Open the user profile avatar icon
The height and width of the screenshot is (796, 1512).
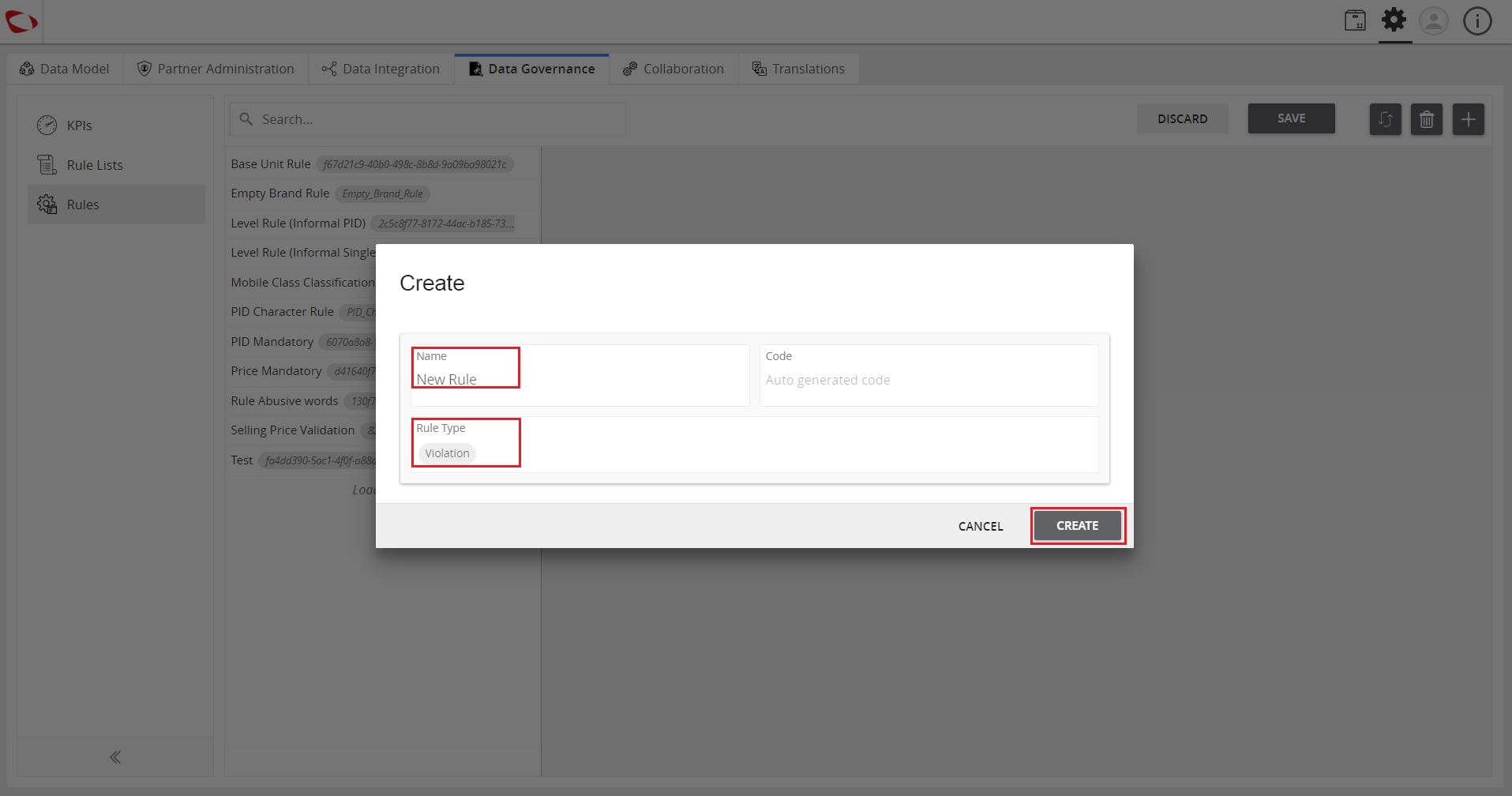tap(1434, 21)
